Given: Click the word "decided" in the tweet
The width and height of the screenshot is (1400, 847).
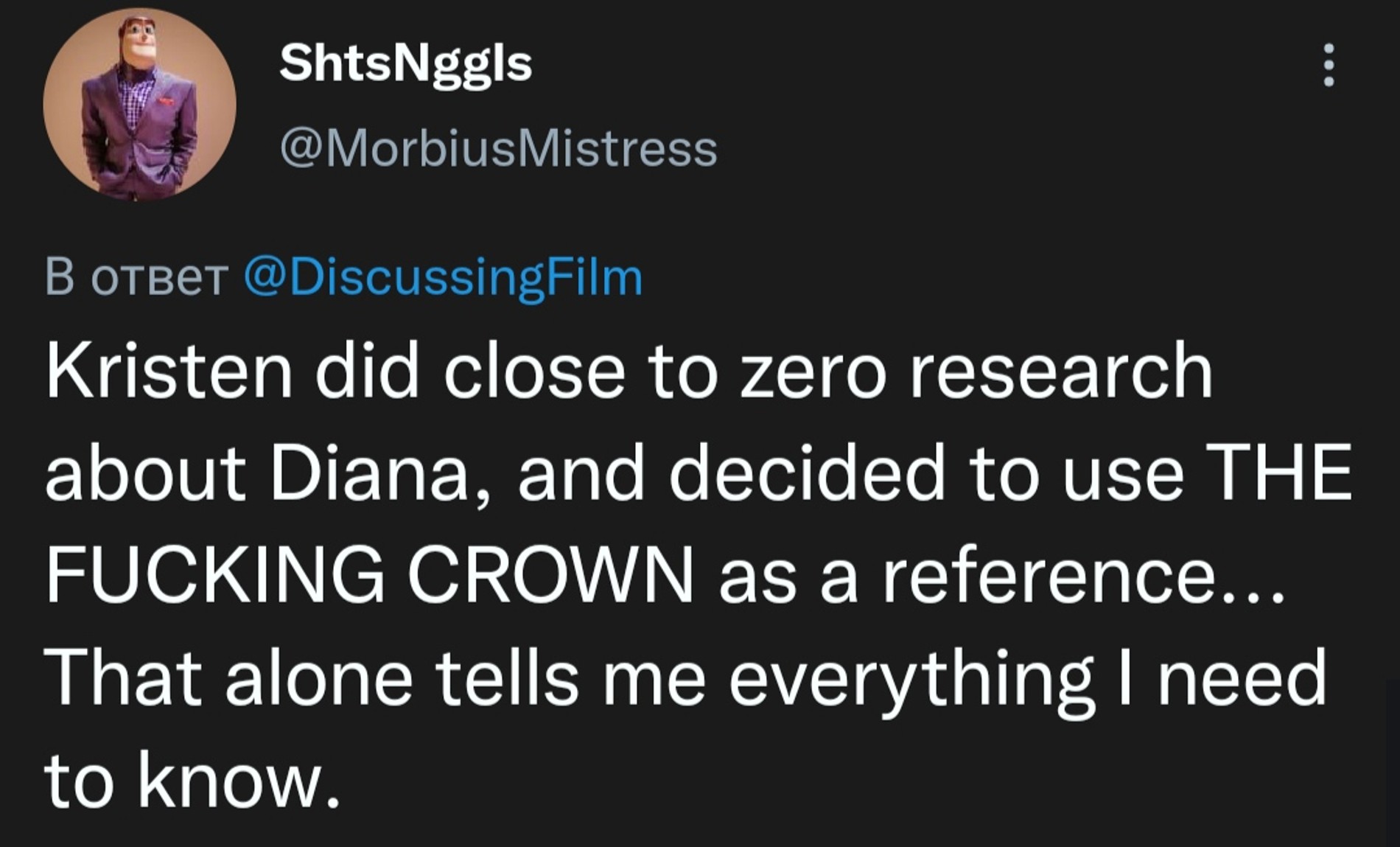Looking at the screenshot, I should pyautogui.click(x=808, y=474).
